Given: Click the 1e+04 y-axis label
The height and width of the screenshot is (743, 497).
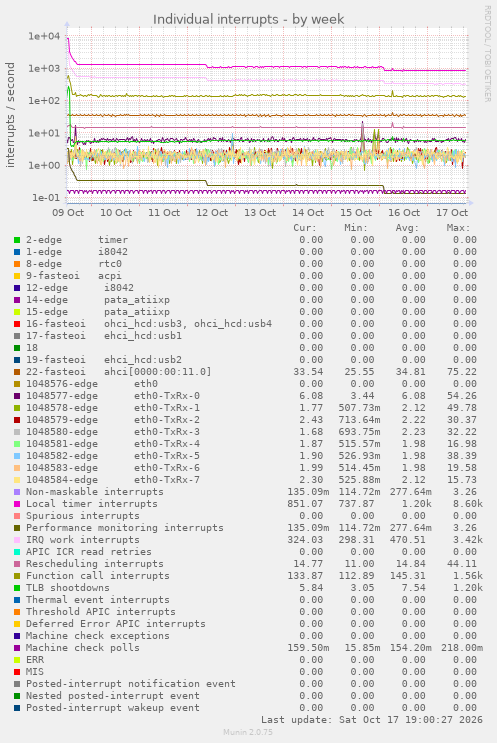Looking at the screenshot, I should 44,36.
